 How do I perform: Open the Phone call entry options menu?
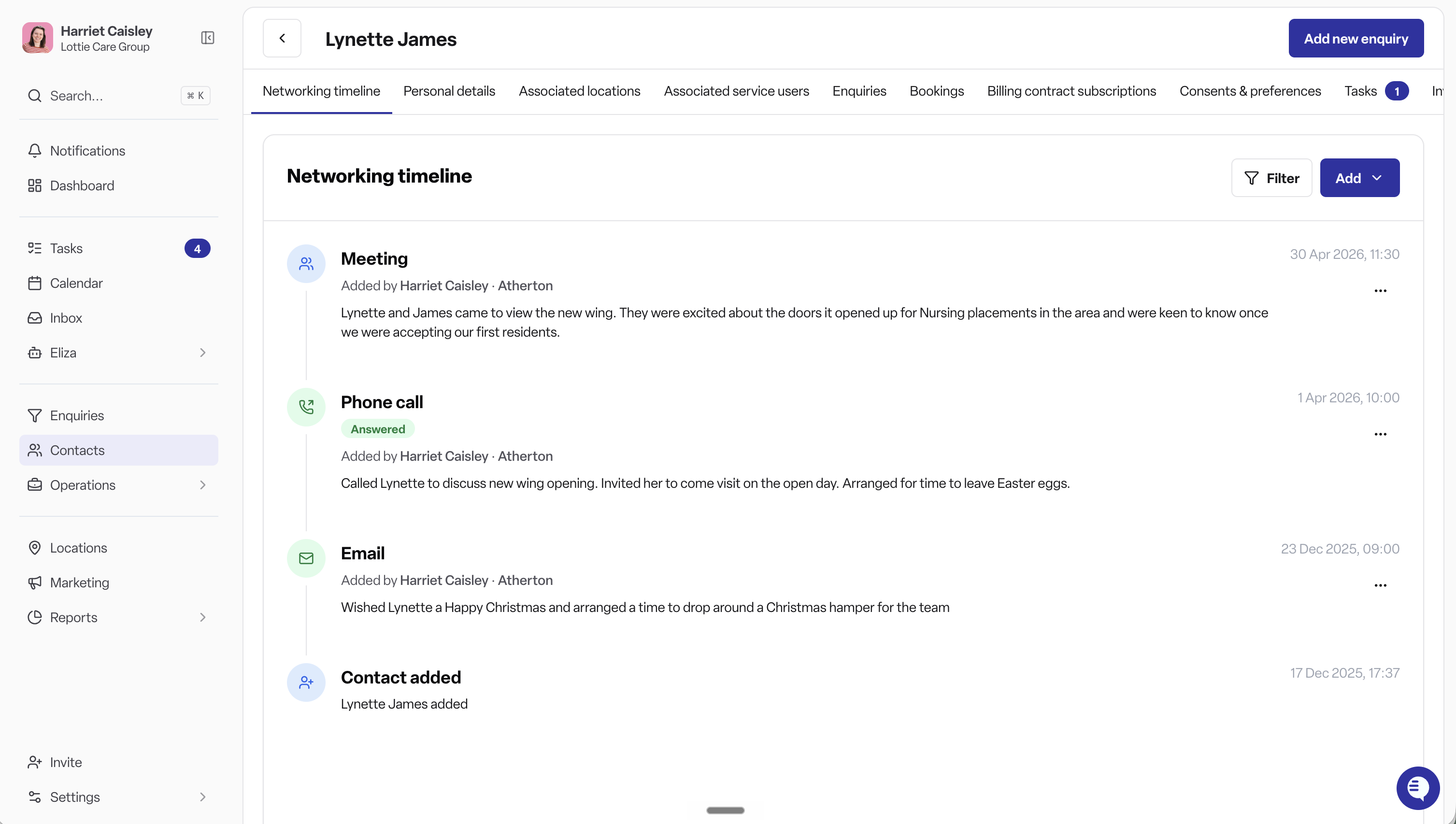pos(1380,435)
